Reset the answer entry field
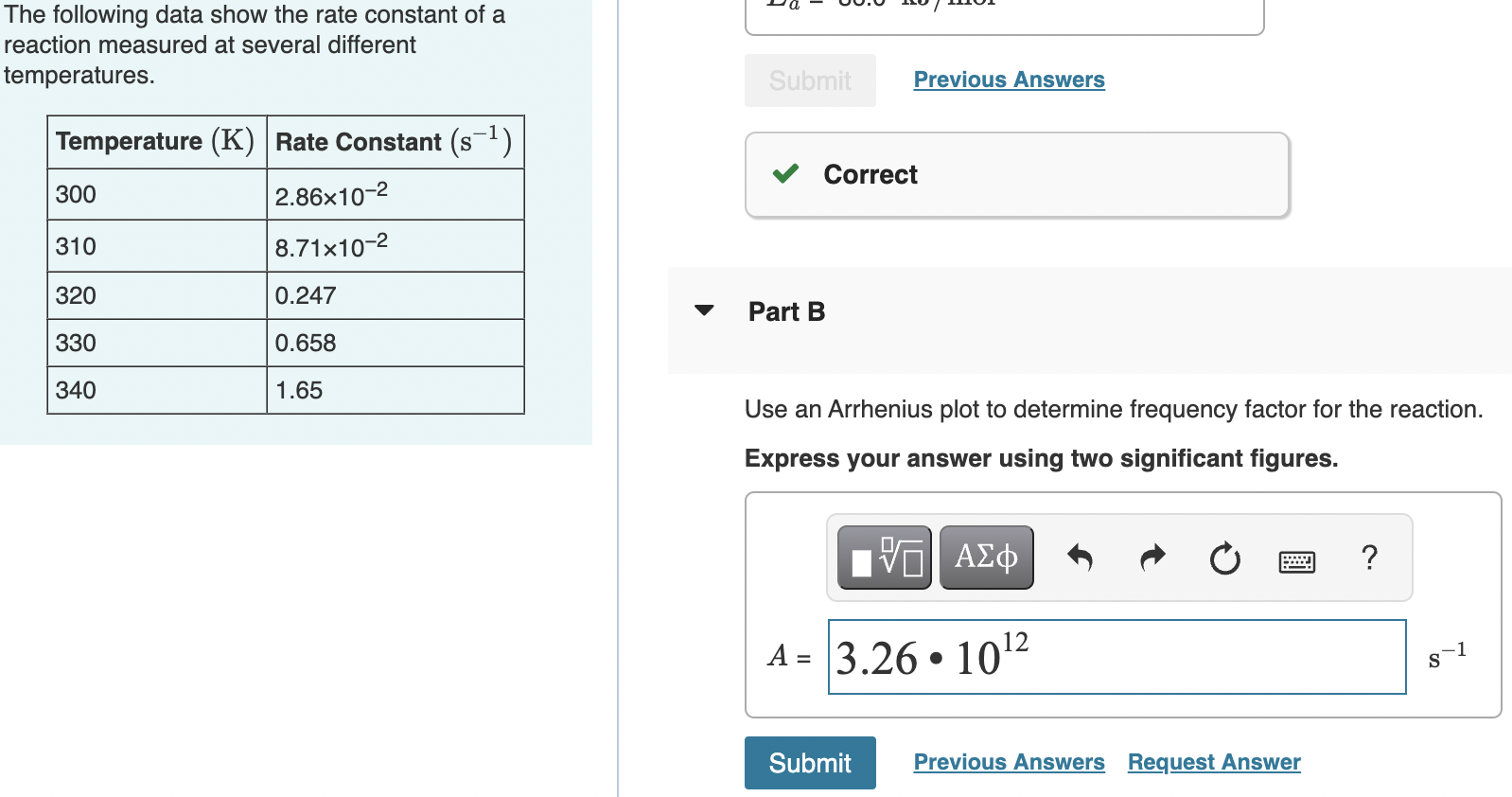1512x797 pixels. 1223,558
